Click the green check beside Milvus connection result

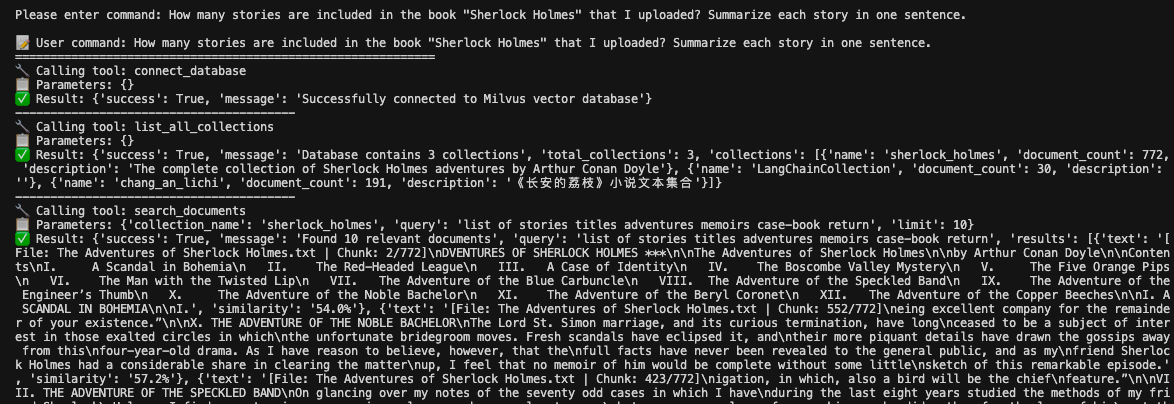[x=22, y=99]
